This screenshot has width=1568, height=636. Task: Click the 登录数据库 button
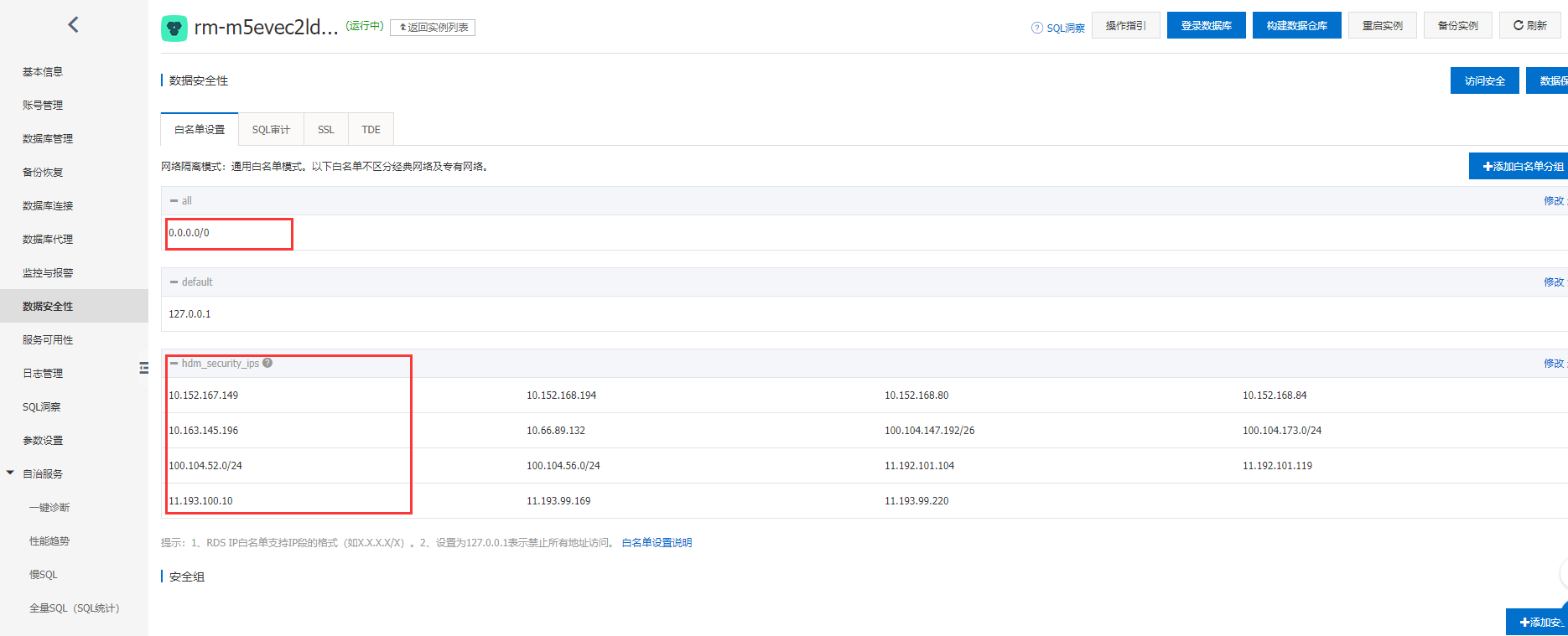pos(1206,26)
